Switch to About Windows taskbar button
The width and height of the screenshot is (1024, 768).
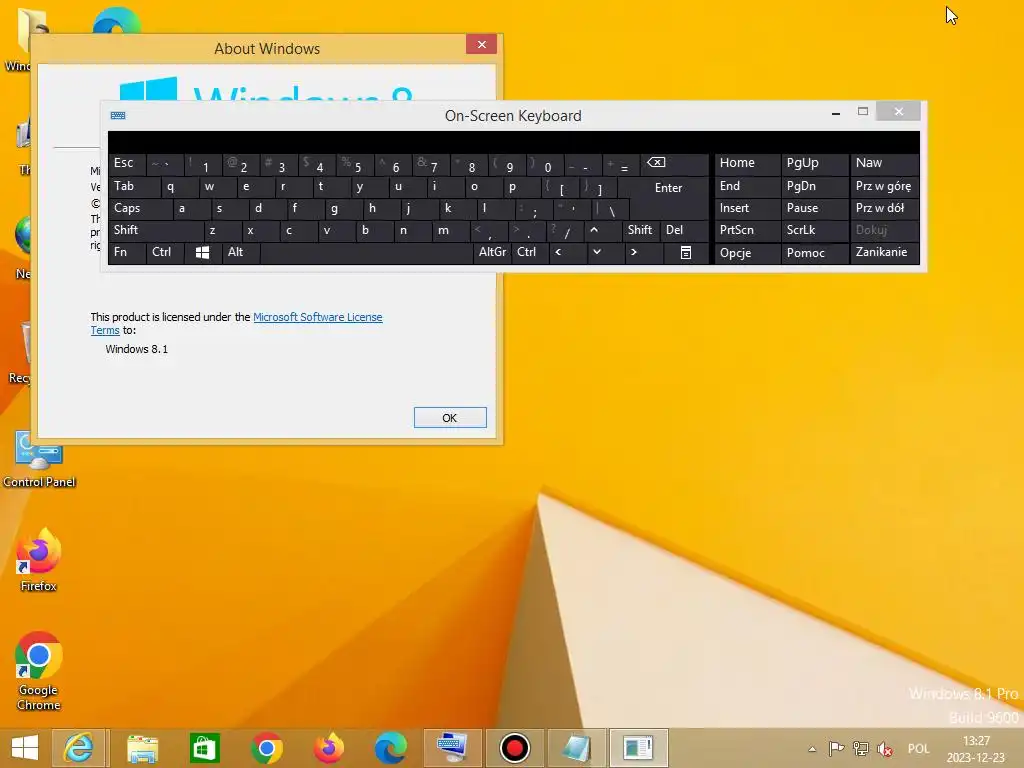[x=638, y=748]
